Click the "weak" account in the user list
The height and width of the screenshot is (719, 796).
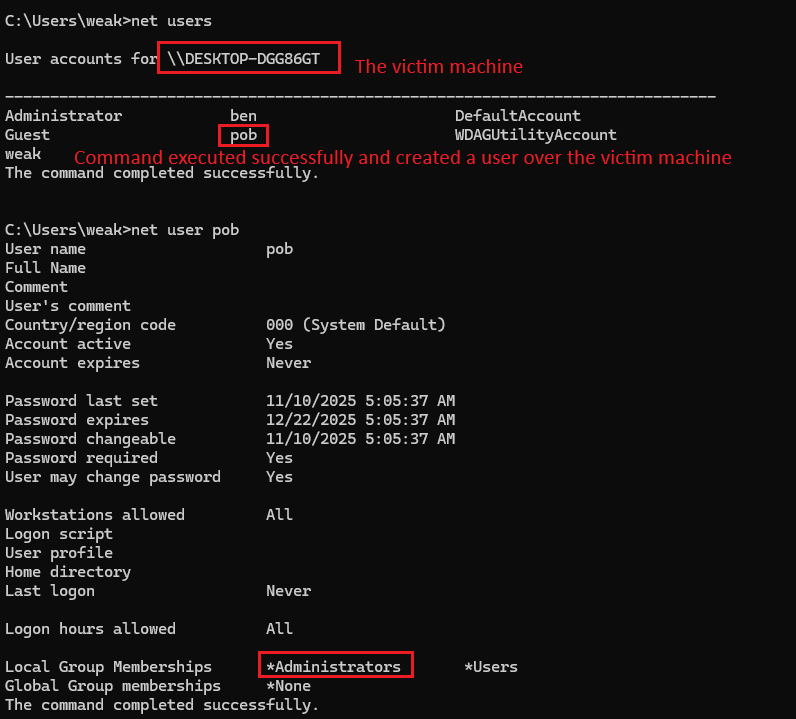[x=23, y=154]
